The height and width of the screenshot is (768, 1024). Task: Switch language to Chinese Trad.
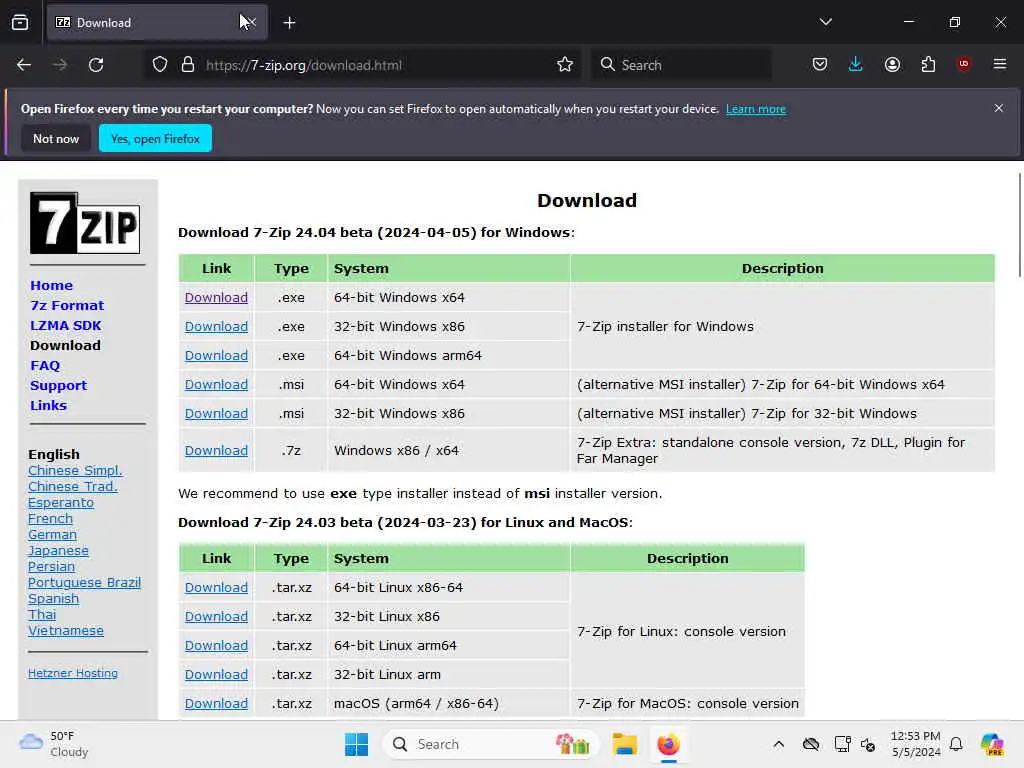(73, 487)
